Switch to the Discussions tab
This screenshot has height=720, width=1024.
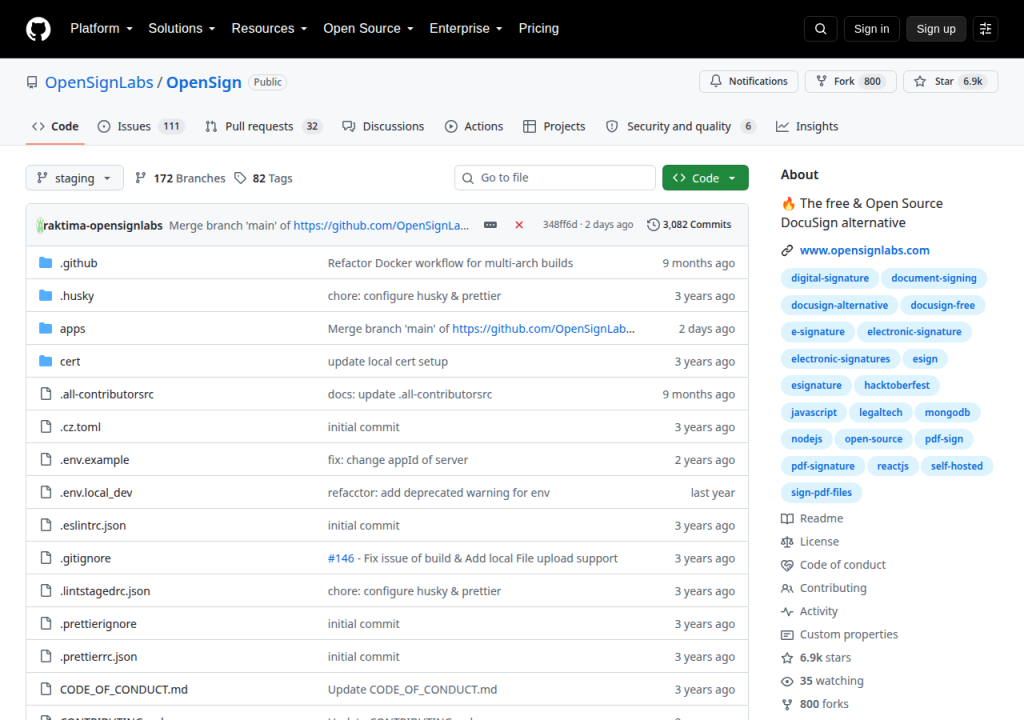[383, 126]
